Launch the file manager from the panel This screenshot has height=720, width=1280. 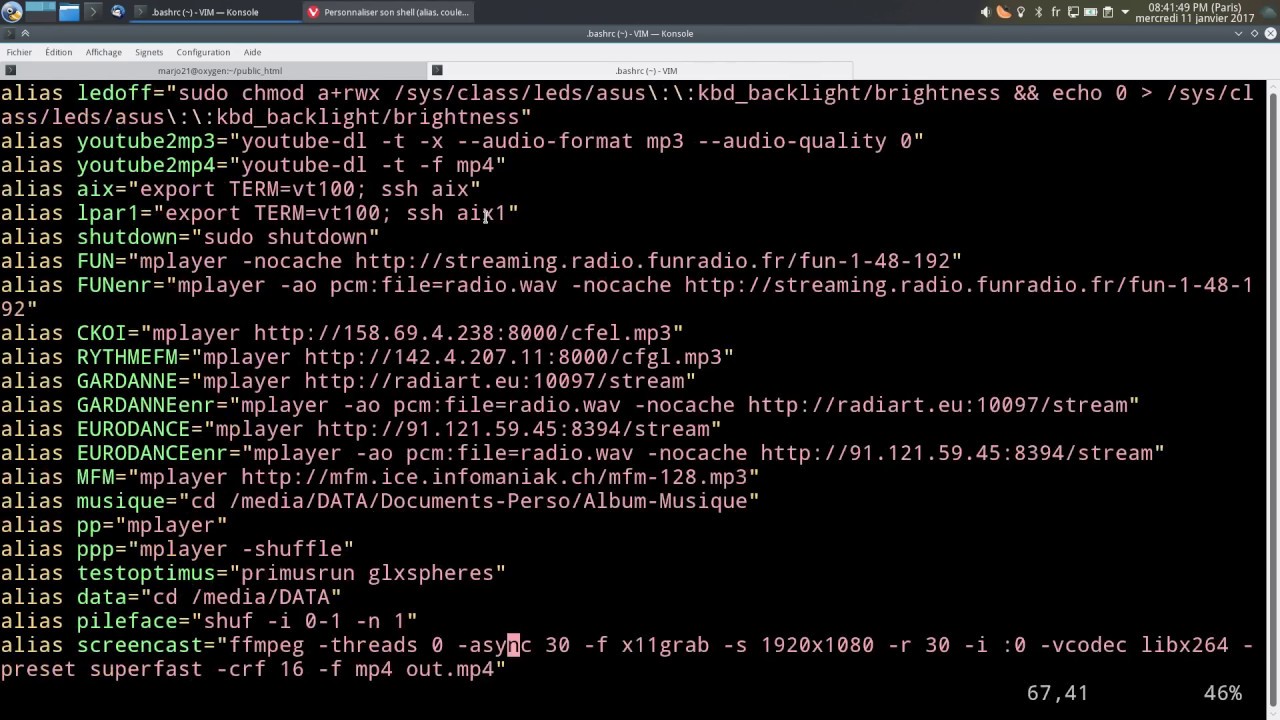69,12
